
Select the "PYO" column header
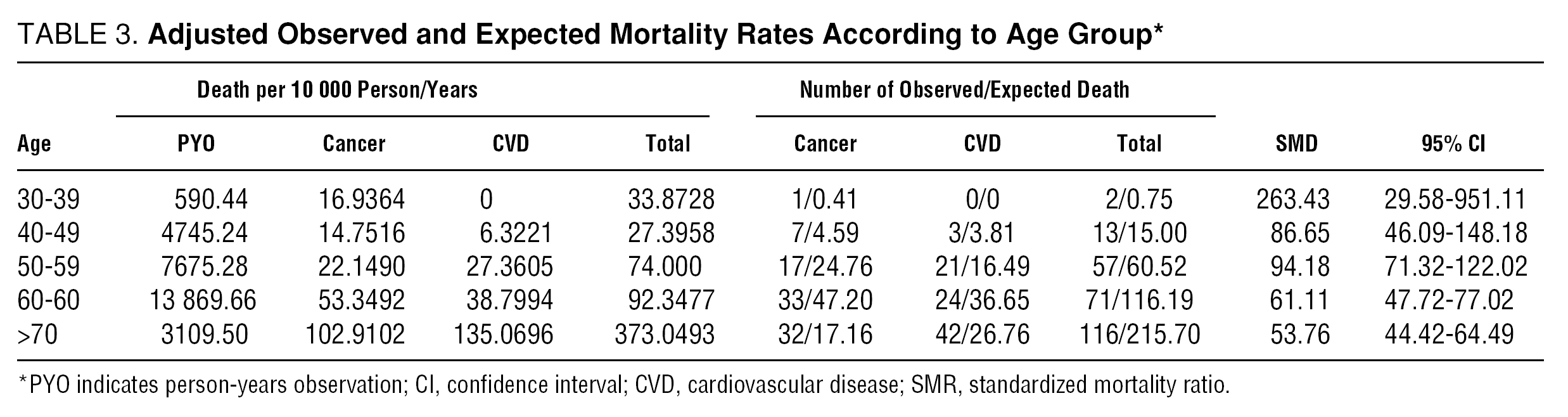pos(196,144)
